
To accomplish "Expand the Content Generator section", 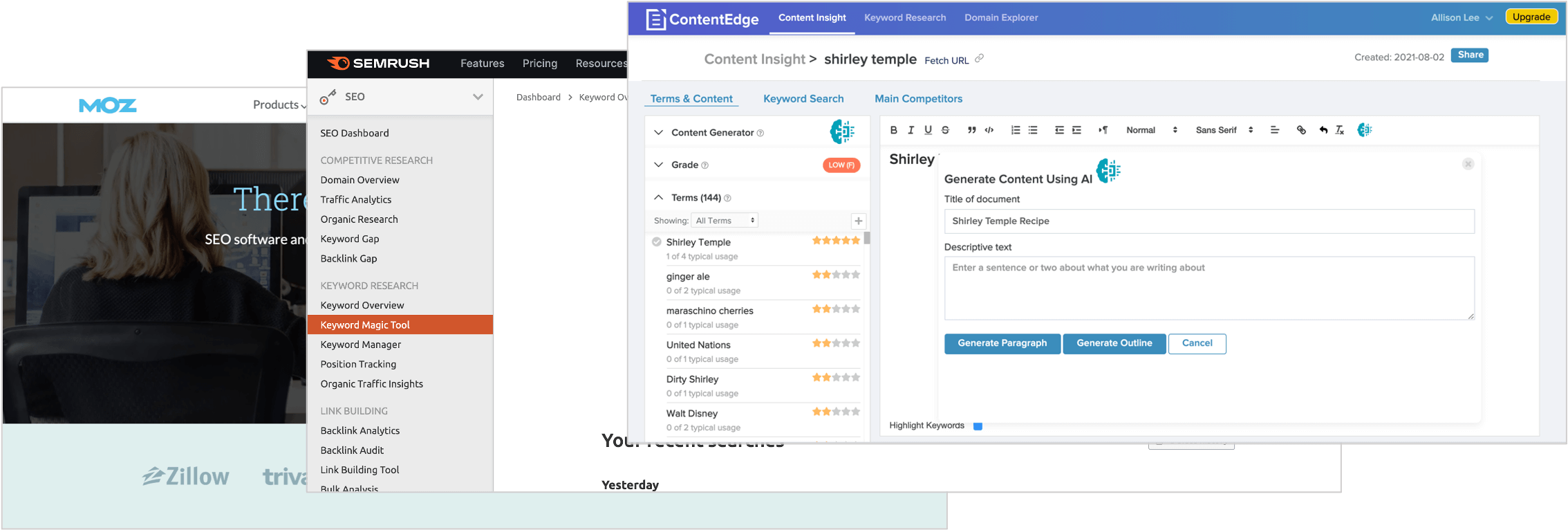I will [658, 132].
